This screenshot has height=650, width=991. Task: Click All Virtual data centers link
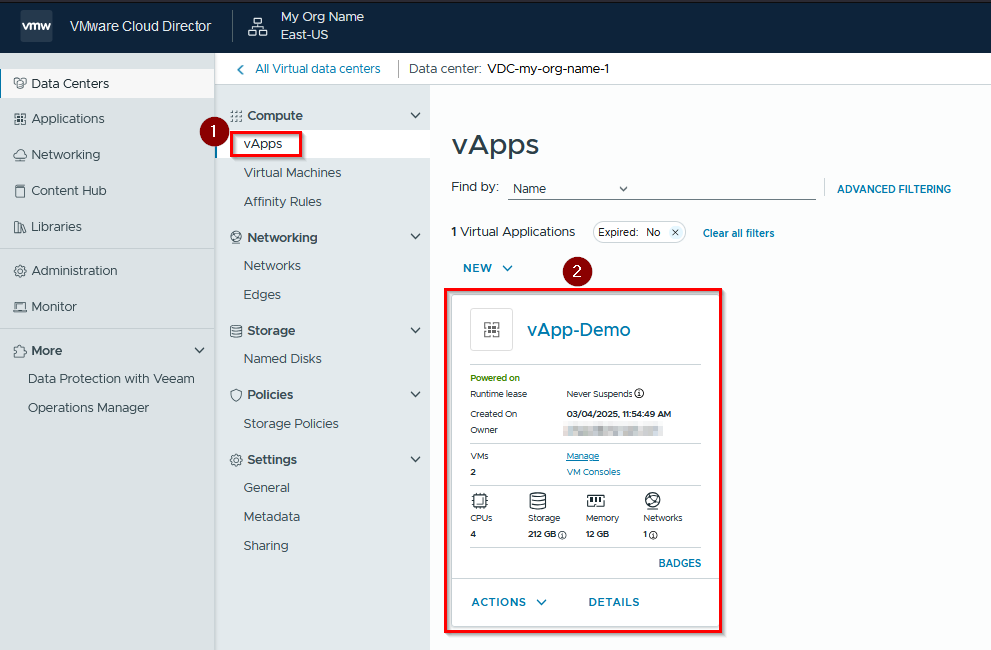click(317, 69)
